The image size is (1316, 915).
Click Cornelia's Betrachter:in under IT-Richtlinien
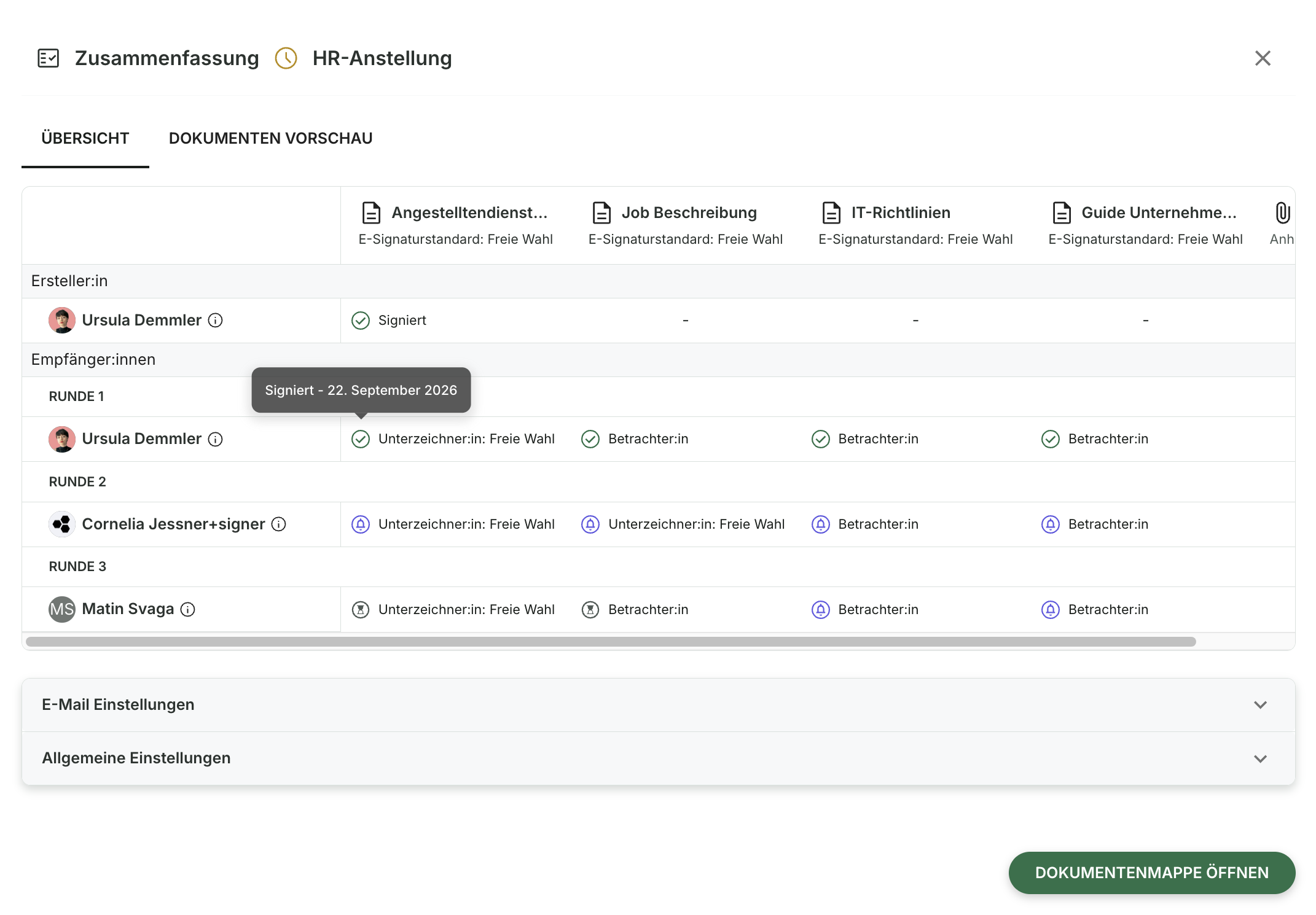point(879,524)
